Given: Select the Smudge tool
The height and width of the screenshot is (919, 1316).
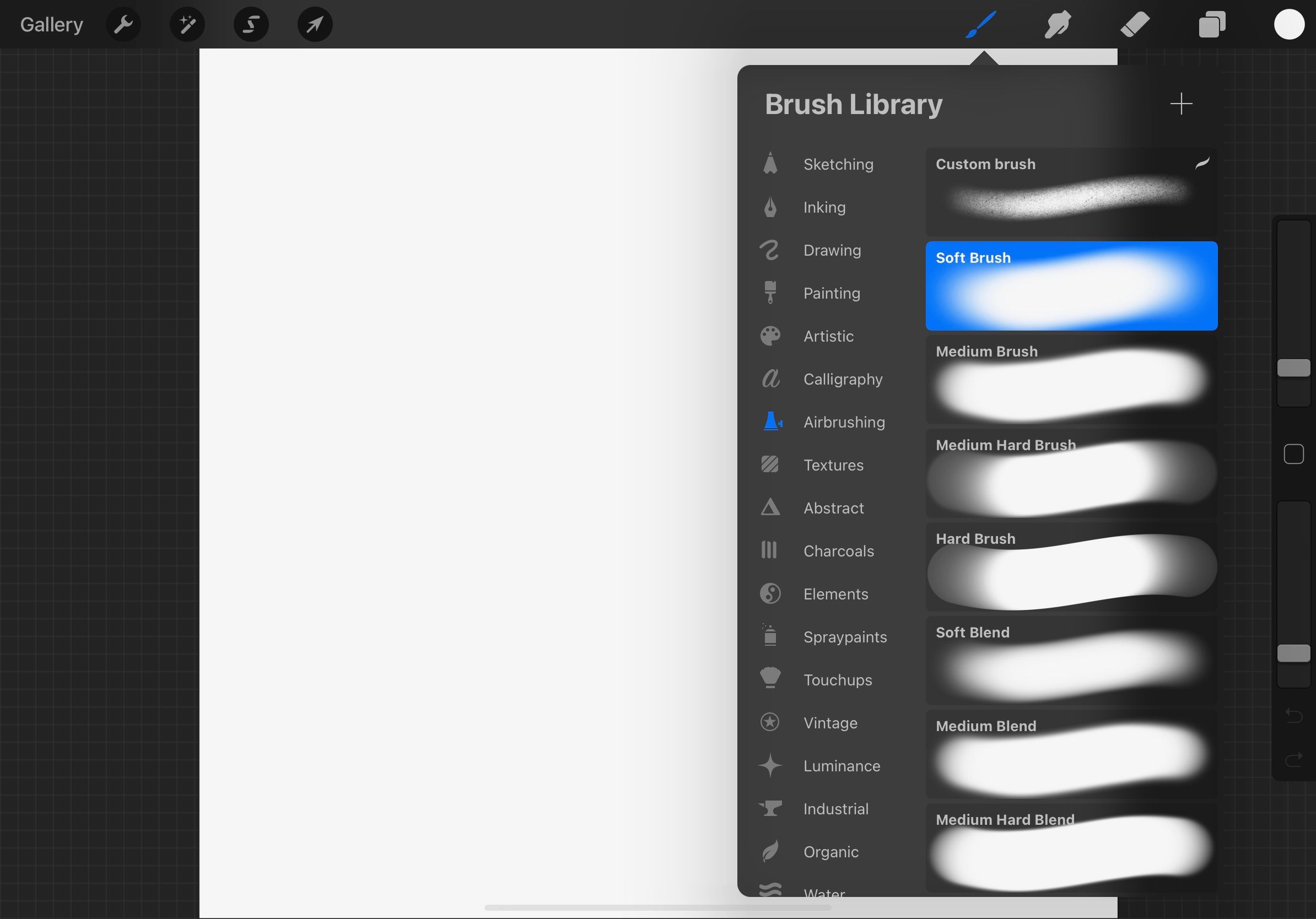Looking at the screenshot, I should pyautogui.click(x=1058, y=24).
